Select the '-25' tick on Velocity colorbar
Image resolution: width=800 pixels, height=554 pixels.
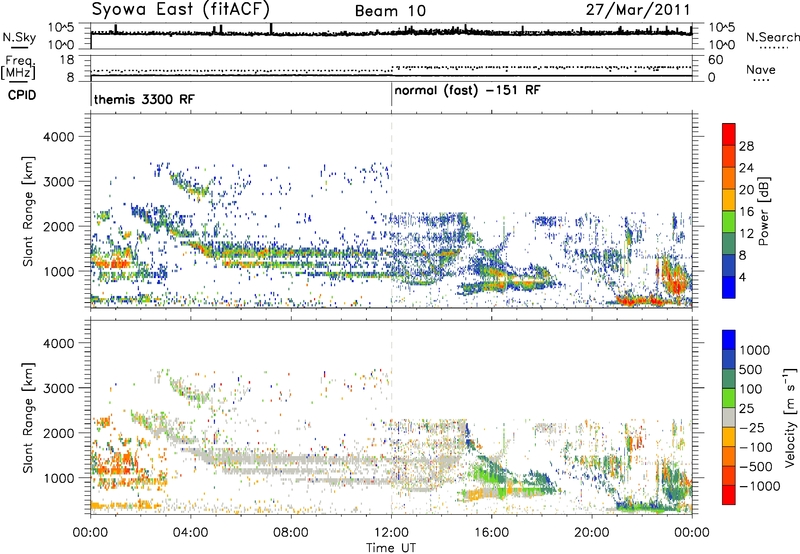pyautogui.click(x=754, y=427)
